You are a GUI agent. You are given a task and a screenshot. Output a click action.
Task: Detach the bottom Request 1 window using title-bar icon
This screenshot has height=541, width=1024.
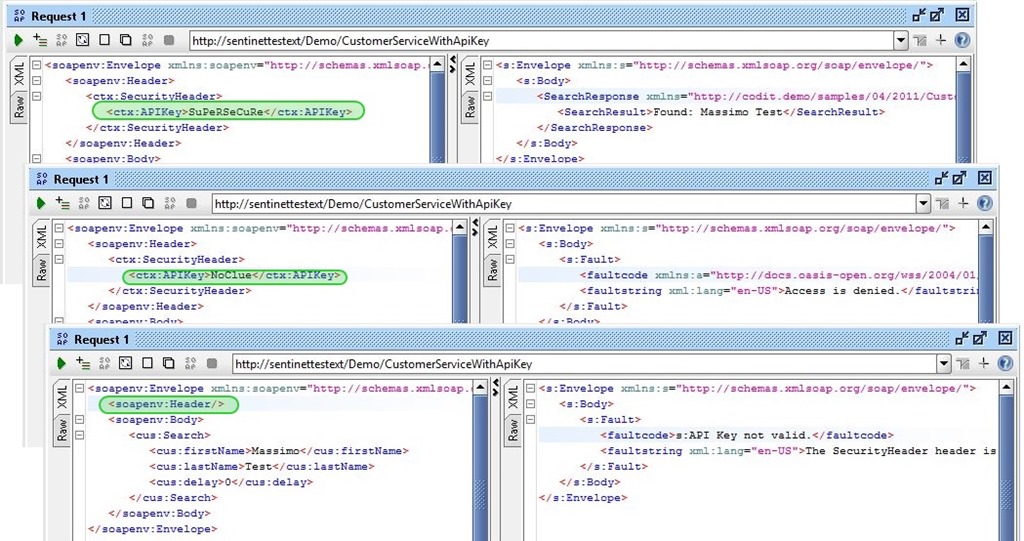tap(961, 339)
